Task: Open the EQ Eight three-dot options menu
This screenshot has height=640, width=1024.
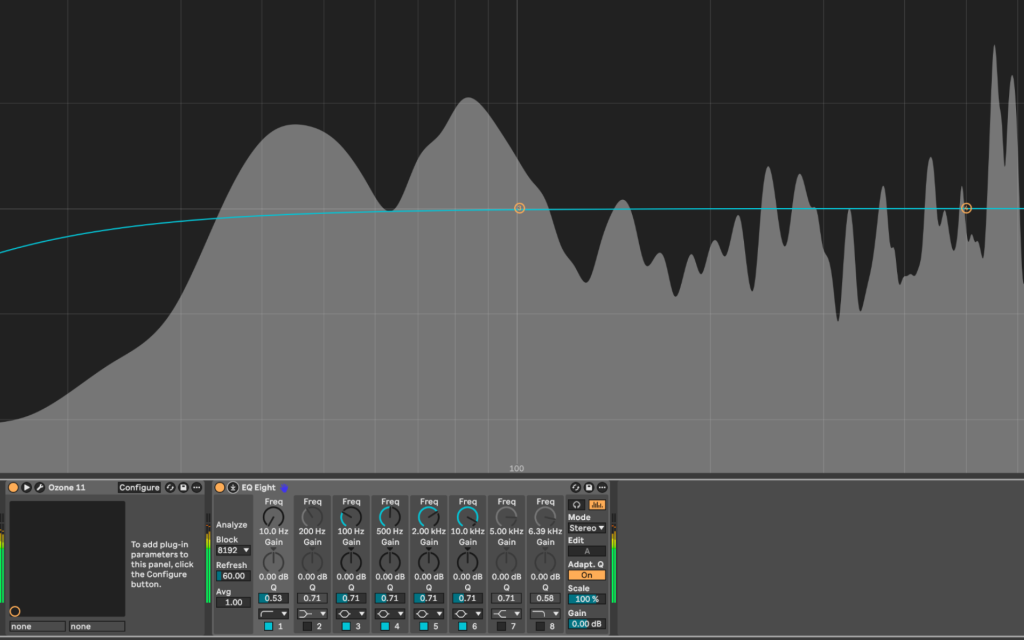Action: pos(602,488)
